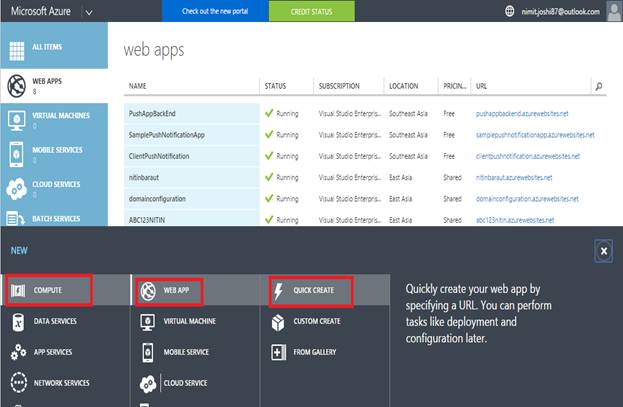623x407 pixels.
Task: Choose Mobile Service option label
Action: (x=186, y=352)
